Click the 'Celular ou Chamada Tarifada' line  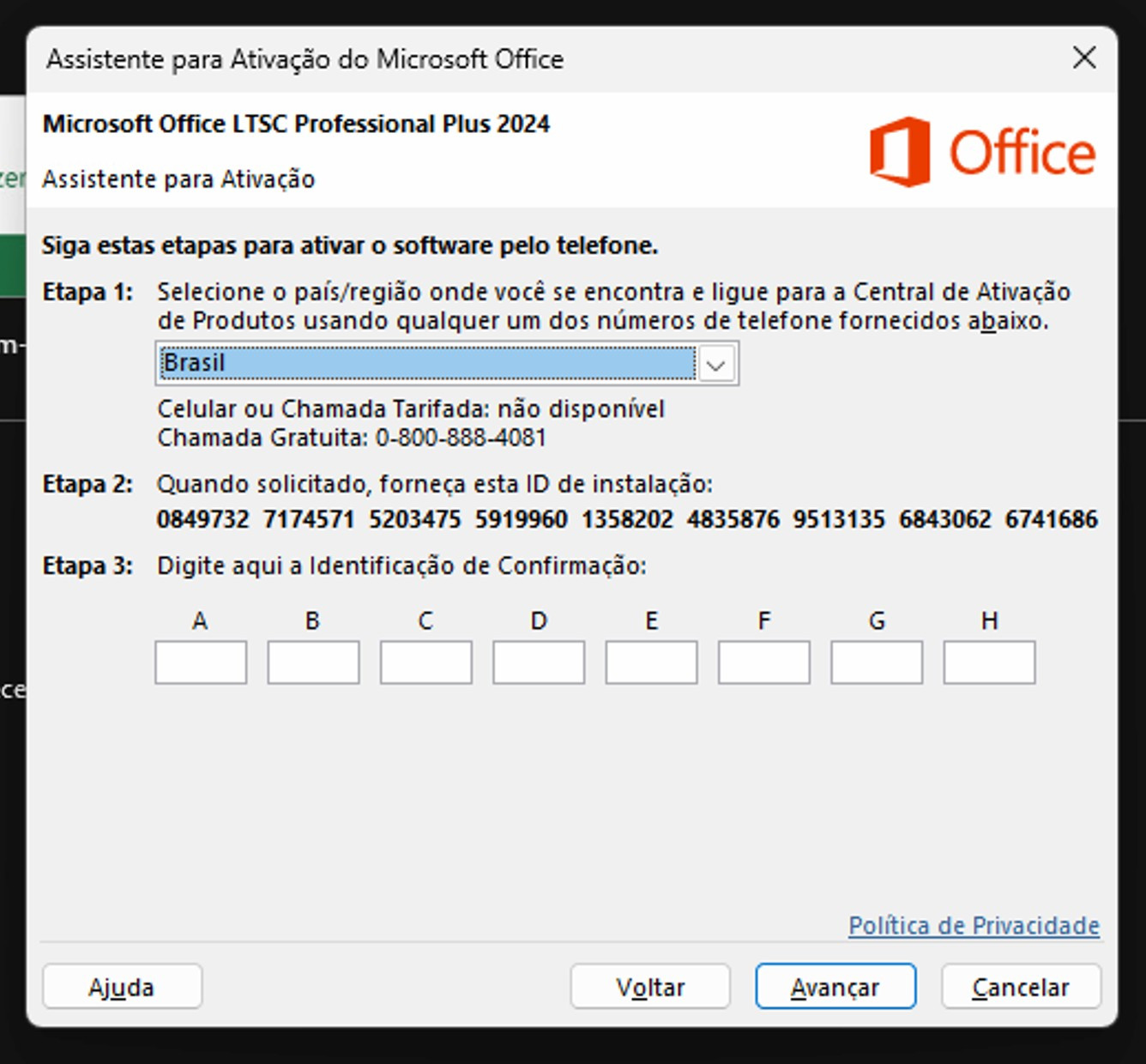click(x=411, y=408)
